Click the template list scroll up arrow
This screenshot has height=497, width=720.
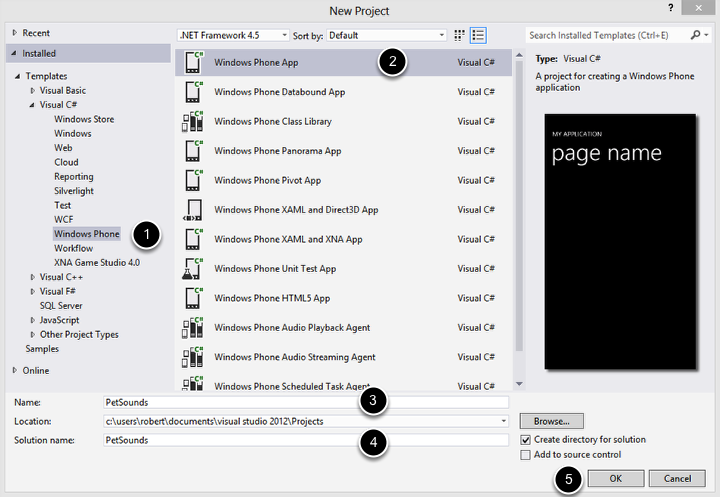(519, 55)
